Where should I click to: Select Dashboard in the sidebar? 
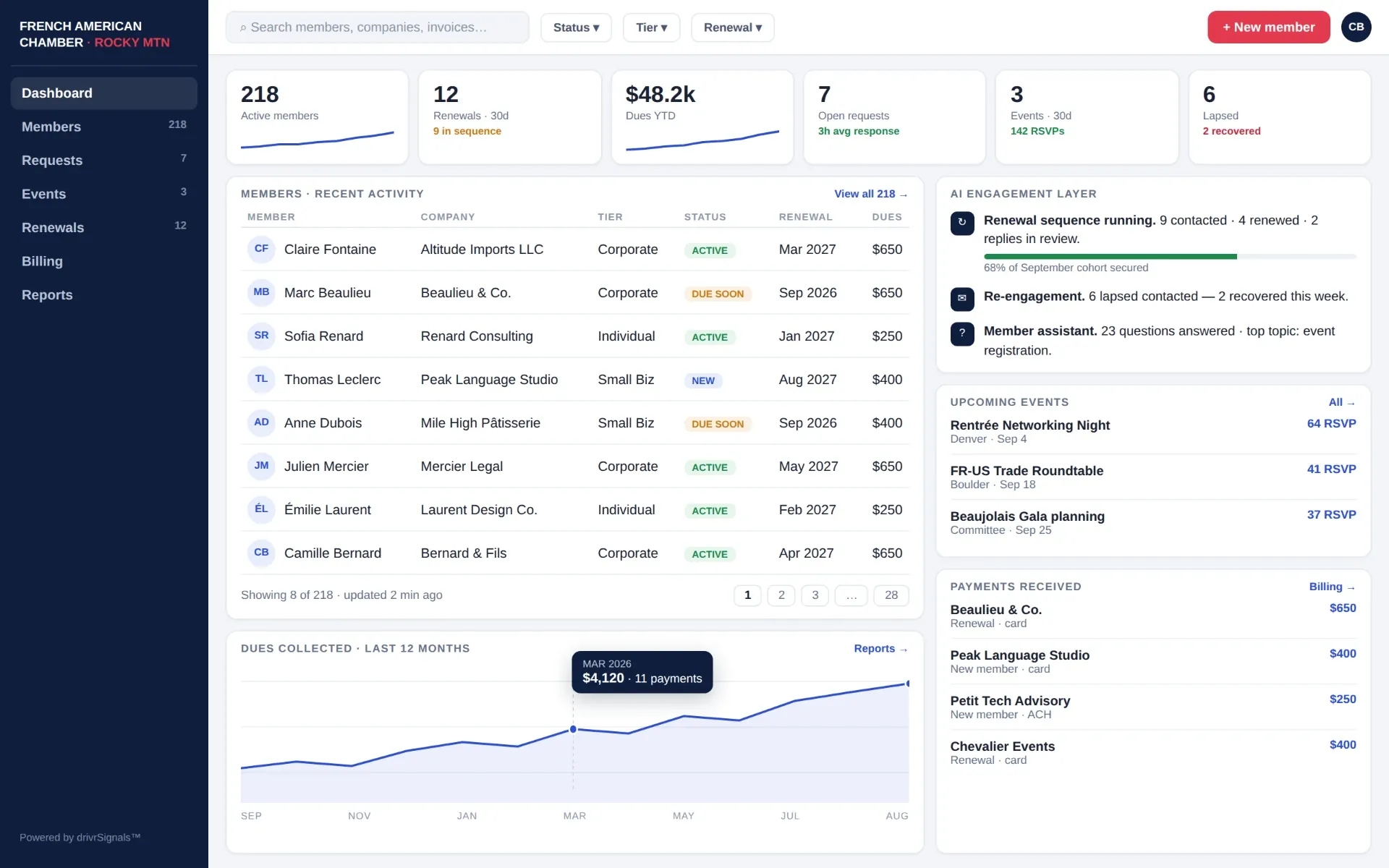point(103,93)
